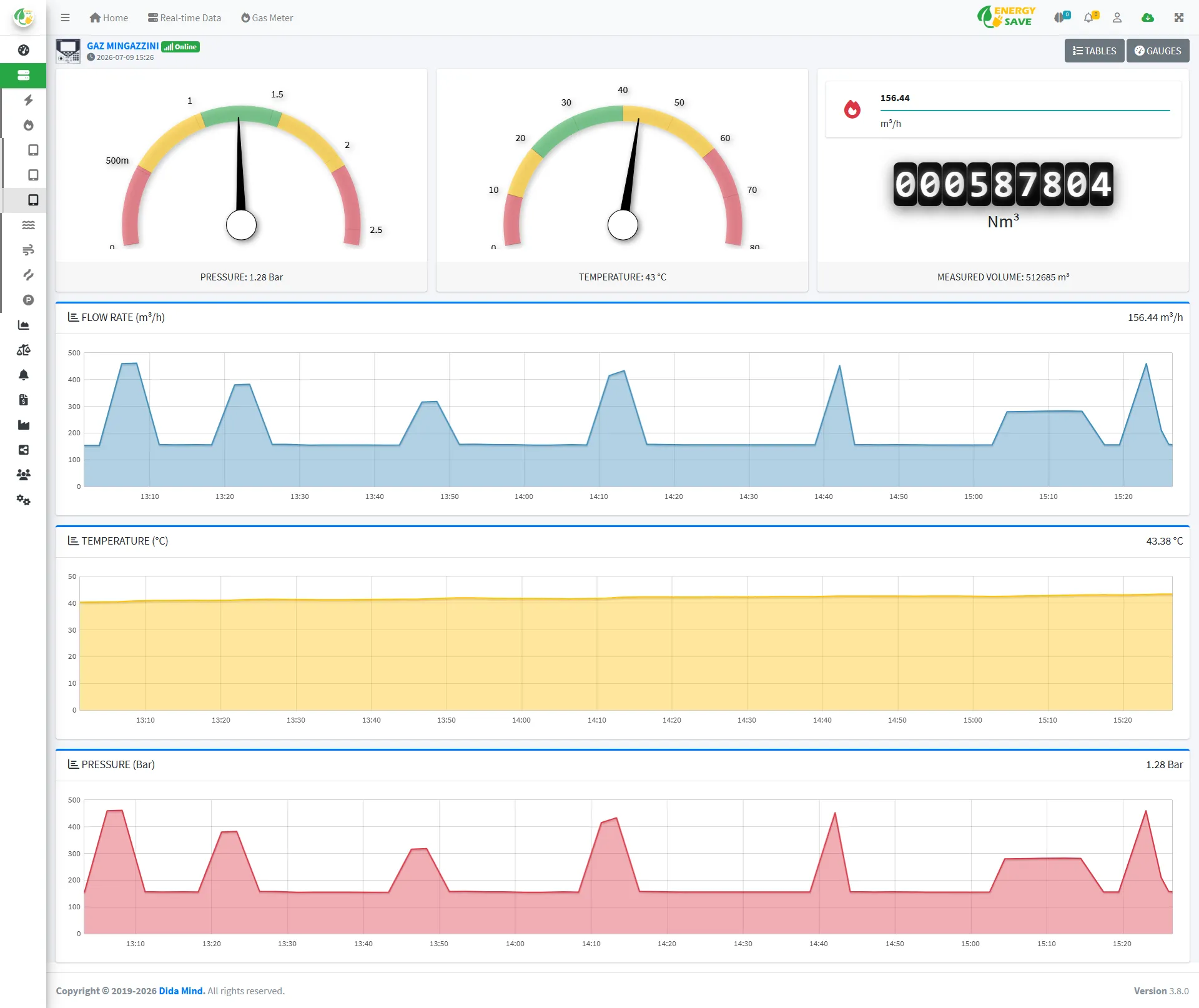This screenshot has width=1199, height=1008.
Task: Open the users group sidebar icon
Action: (x=23, y=475)
